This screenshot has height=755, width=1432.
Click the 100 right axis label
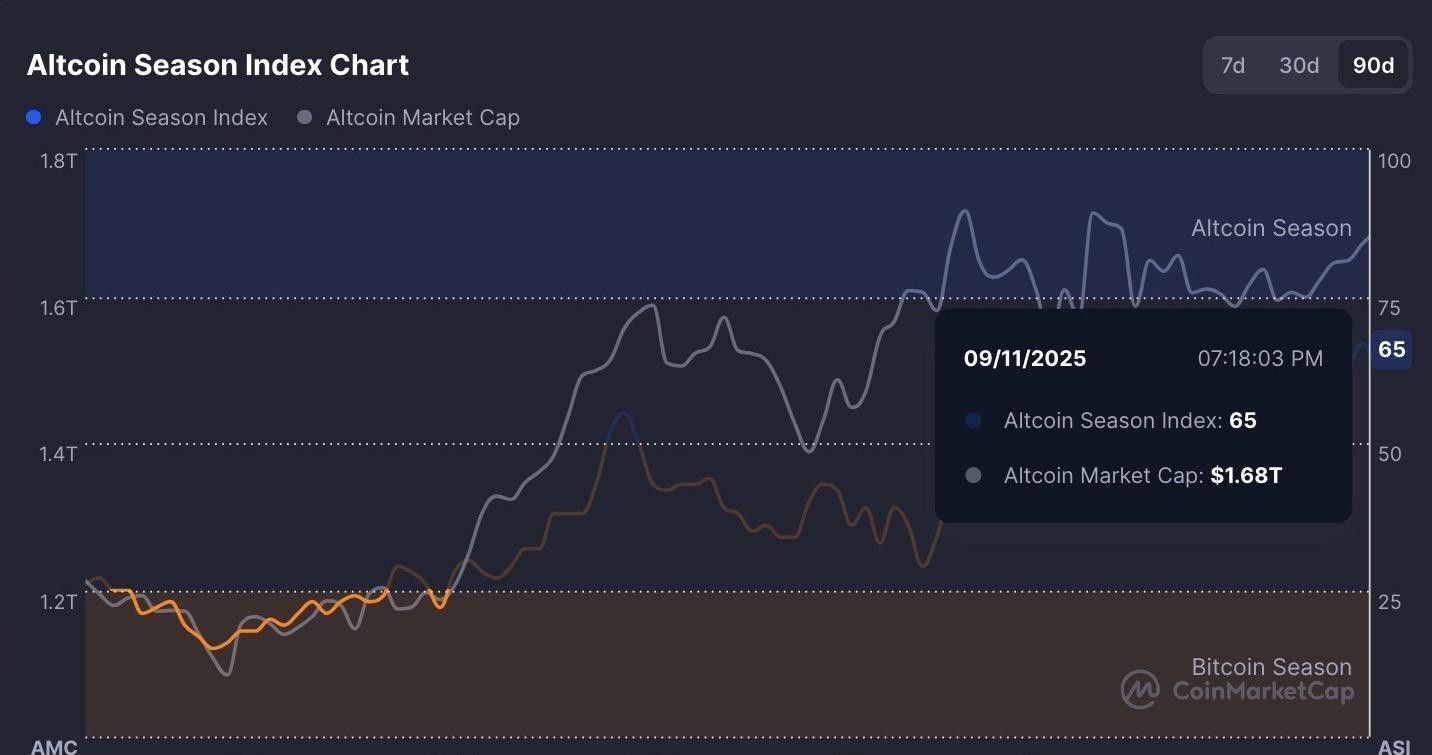click(1394, 161)
